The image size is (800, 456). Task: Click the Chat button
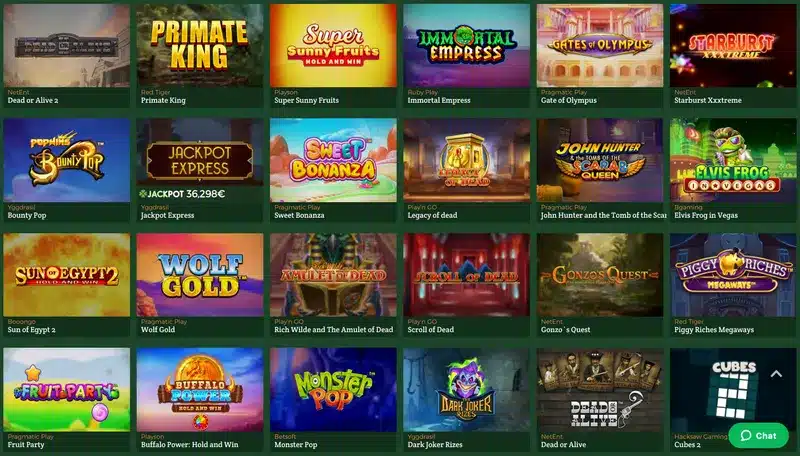pos(758,435)
